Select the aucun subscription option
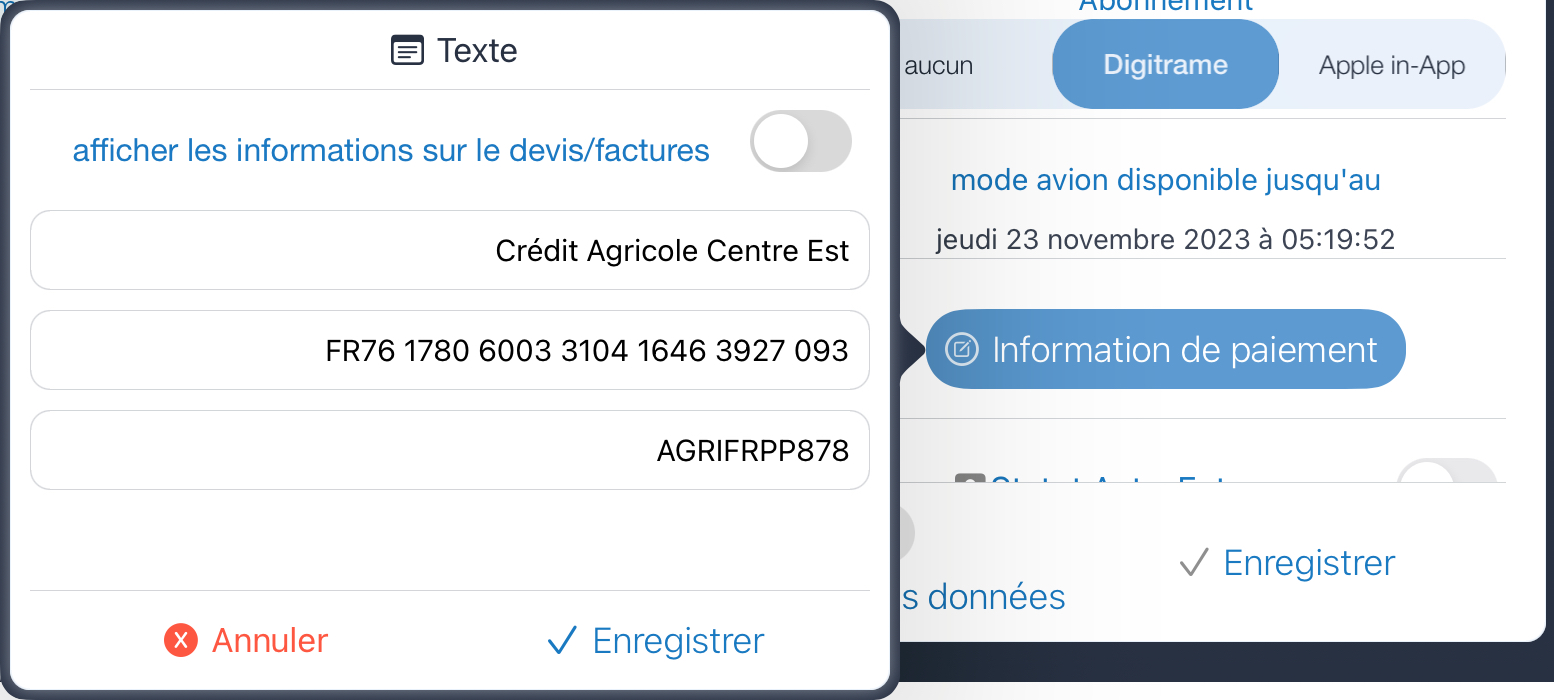Image resolution: width=1554 pixels, height=700 pixels. point(938,66)
